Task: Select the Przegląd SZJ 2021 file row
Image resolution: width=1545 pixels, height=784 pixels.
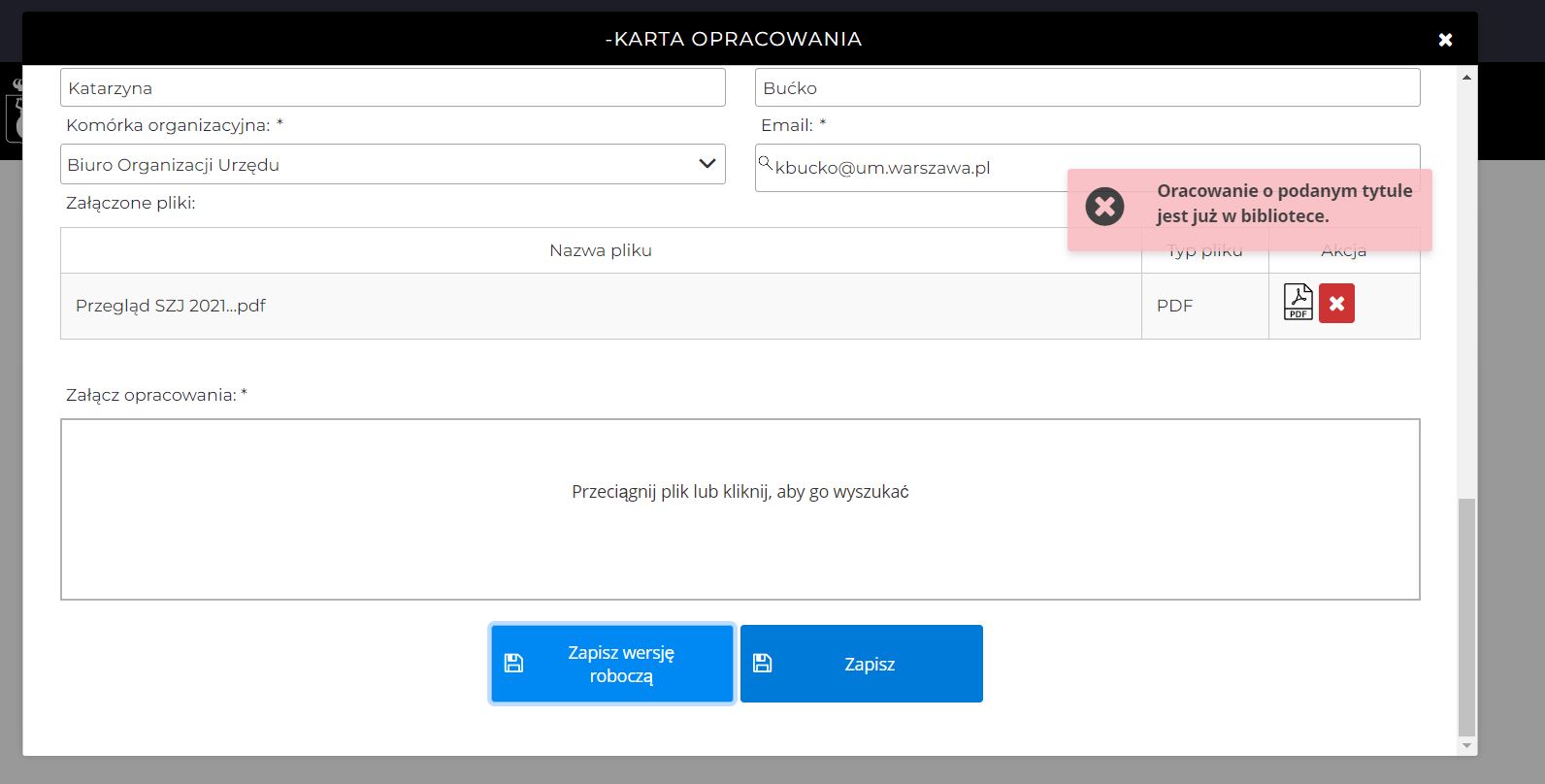Action: [x=600, y=307]
